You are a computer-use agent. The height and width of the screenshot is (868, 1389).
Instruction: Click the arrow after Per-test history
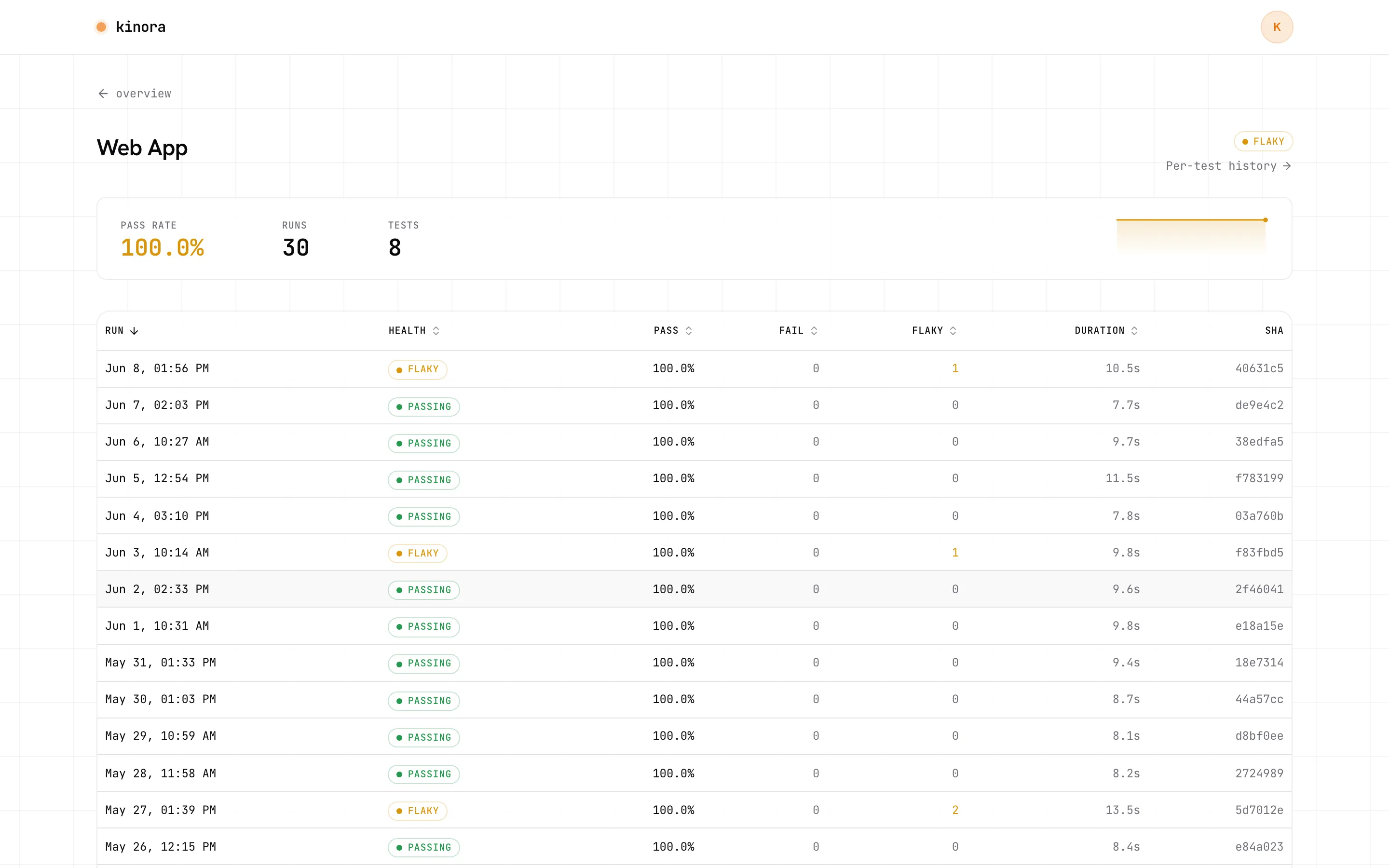click(x=1287, y=166)
